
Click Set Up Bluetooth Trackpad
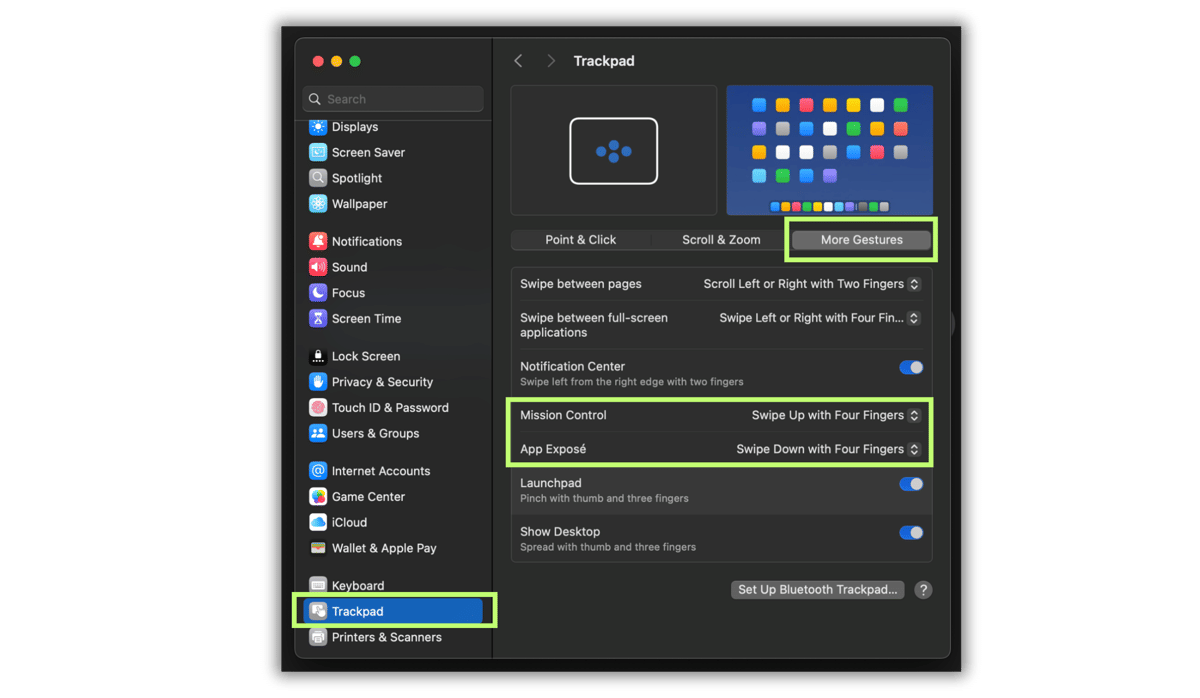point(817,589)
